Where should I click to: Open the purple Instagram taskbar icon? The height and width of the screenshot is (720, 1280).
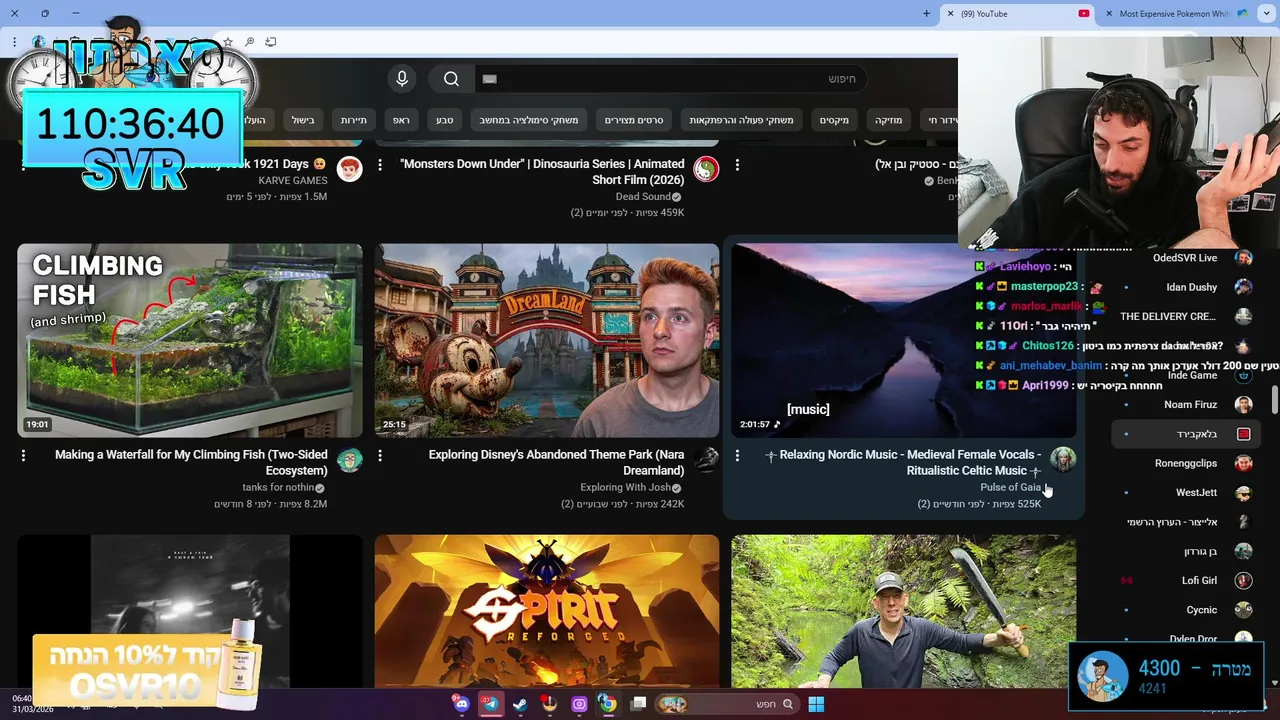(579, 704)
